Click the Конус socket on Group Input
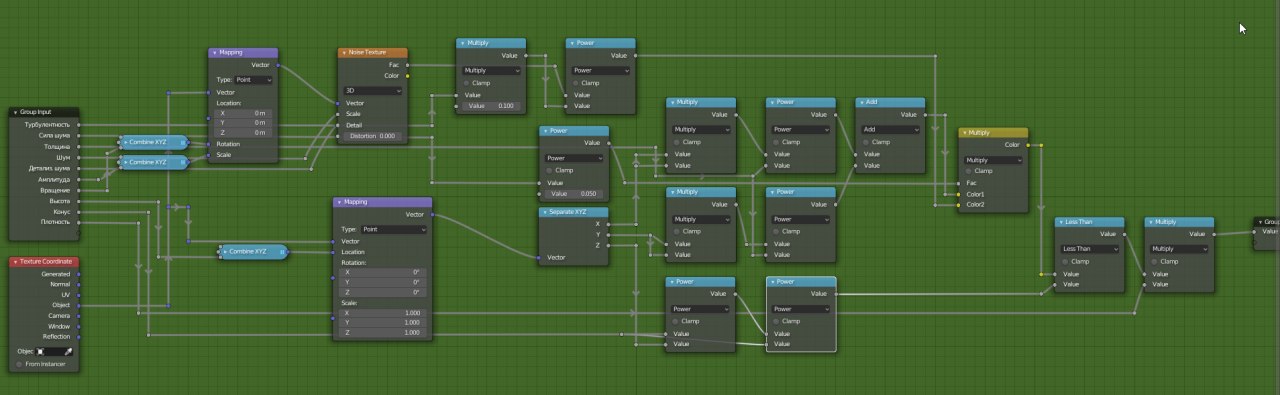 pos(79,211)
